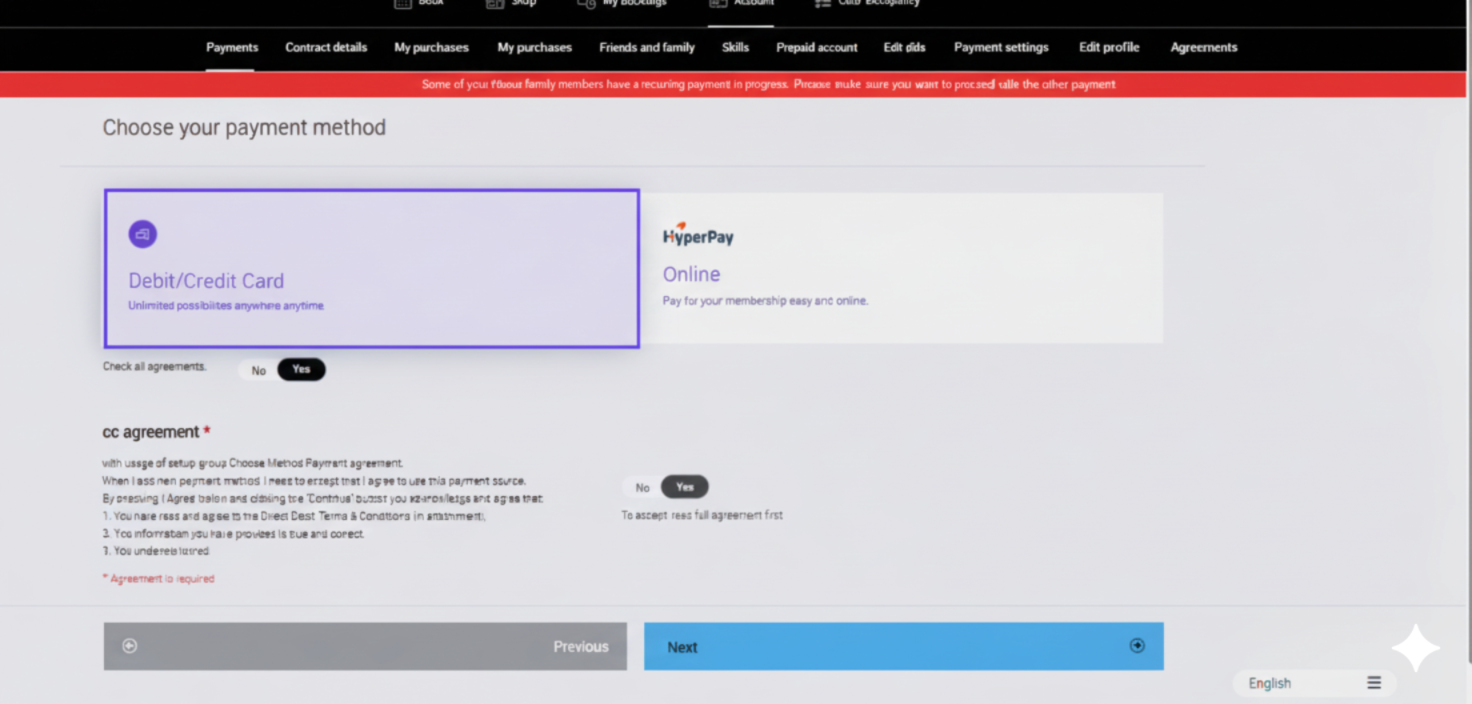
Task: Click the white sparkle icon
Action: point(1415,649)
